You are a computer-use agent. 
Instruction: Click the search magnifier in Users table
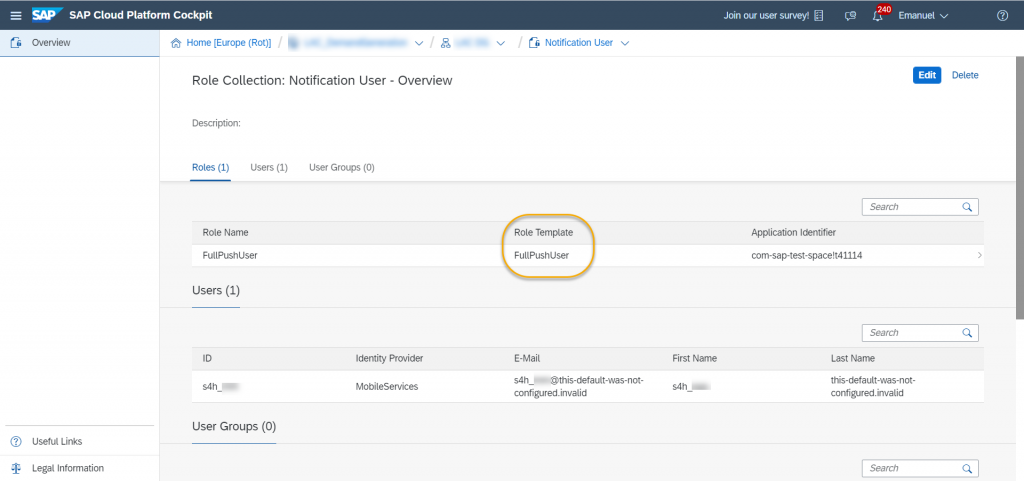967,333
